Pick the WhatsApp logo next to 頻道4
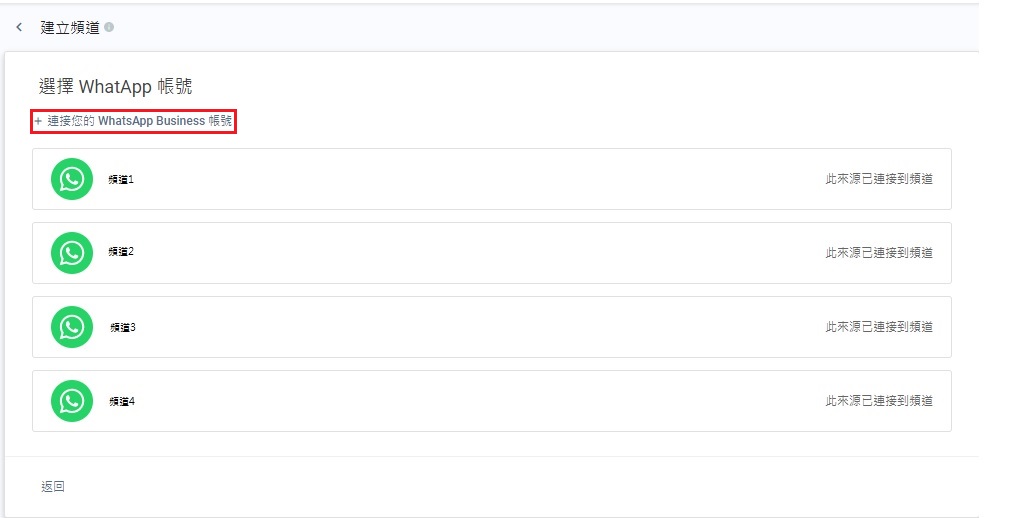 tap(72, 401)
